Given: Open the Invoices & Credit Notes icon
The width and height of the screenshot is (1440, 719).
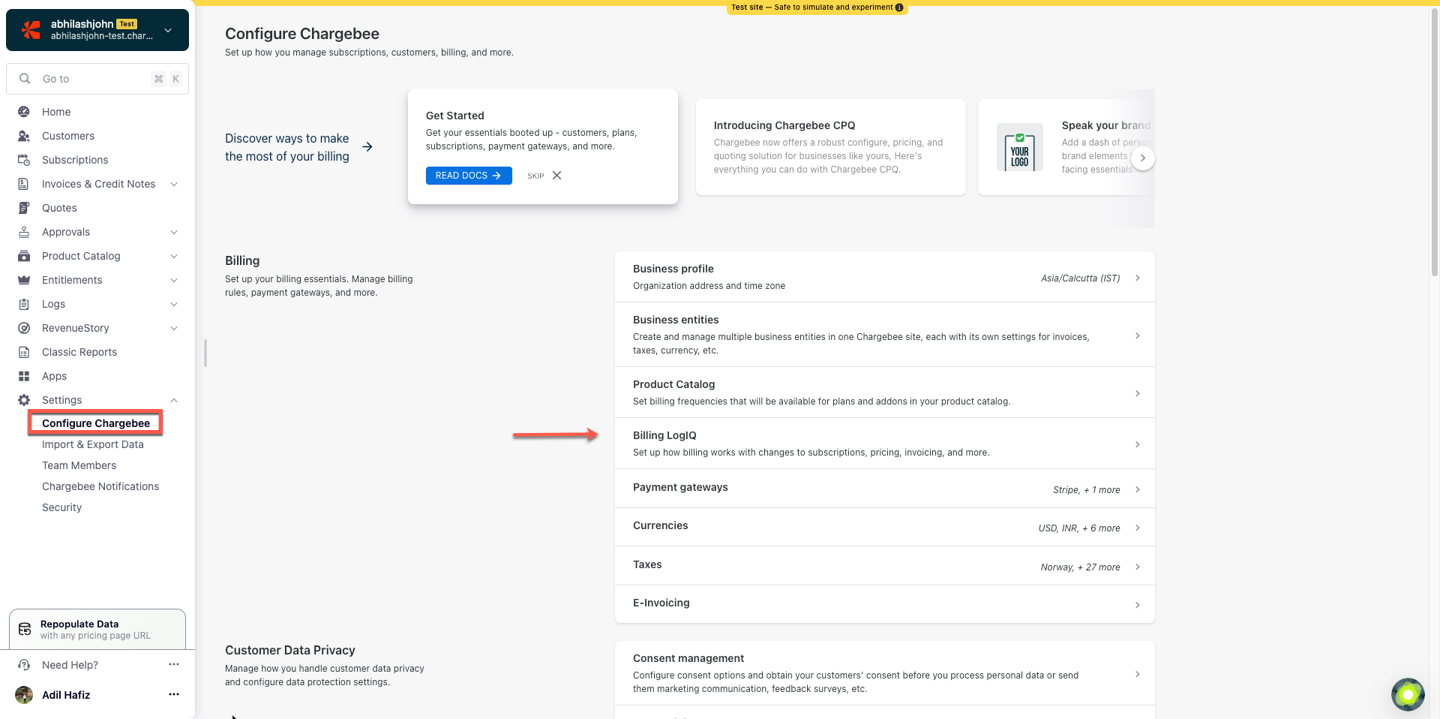Looking at the screenshot, I should tap(24, 184).
